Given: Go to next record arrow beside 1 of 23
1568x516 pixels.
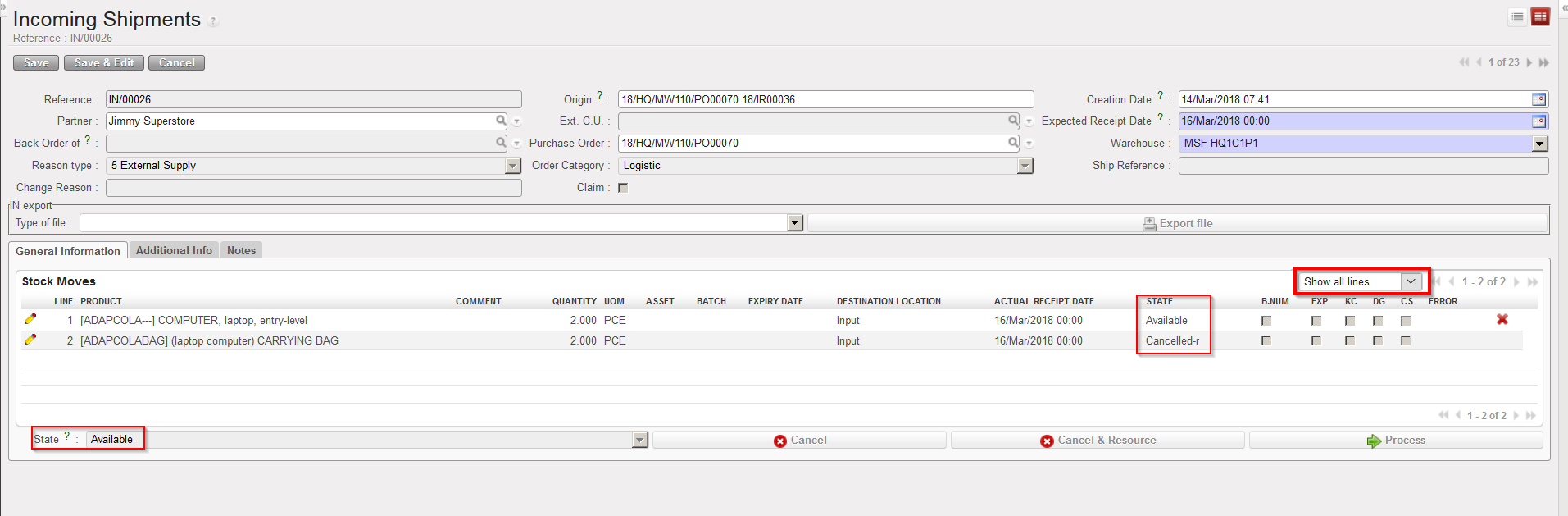Looking at the screenshot, I should pos(1529,62).
